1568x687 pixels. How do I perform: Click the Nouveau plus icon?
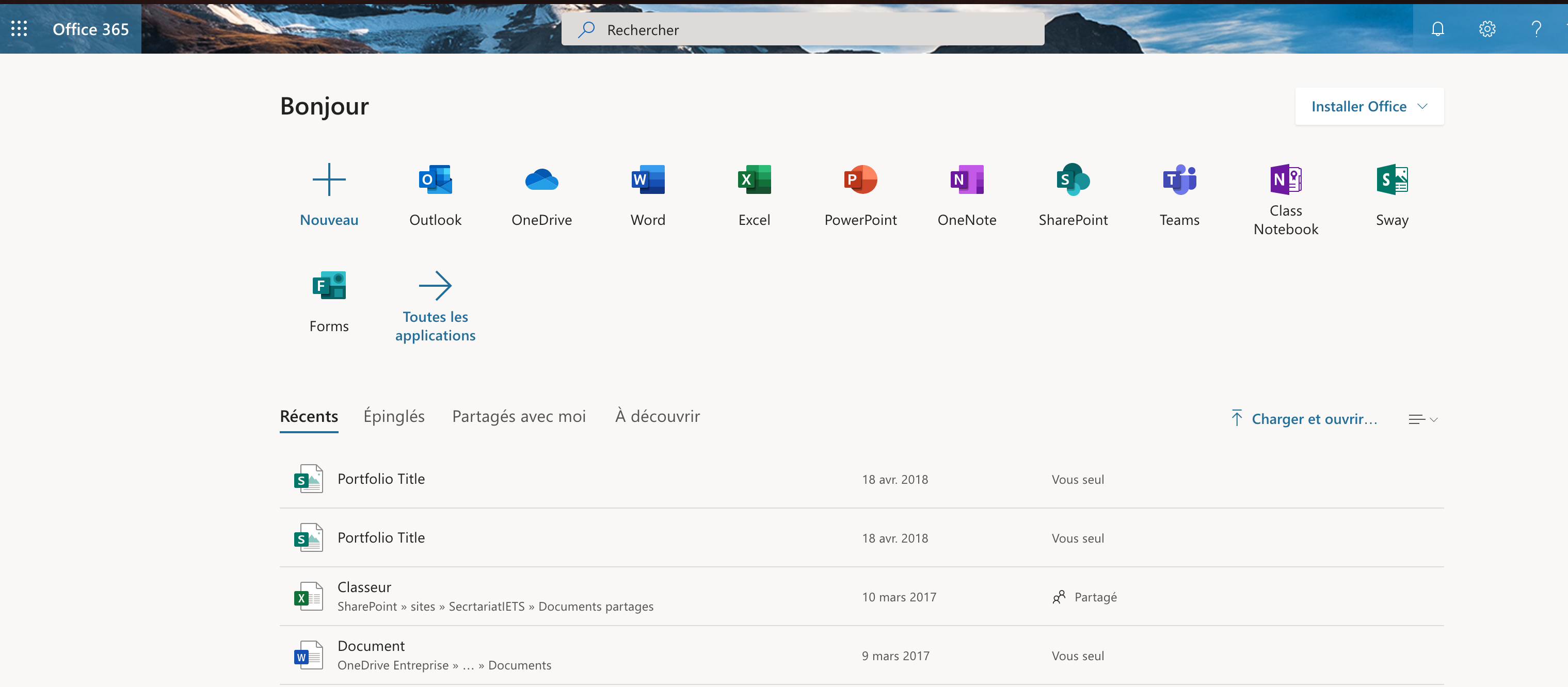(329, 179)
